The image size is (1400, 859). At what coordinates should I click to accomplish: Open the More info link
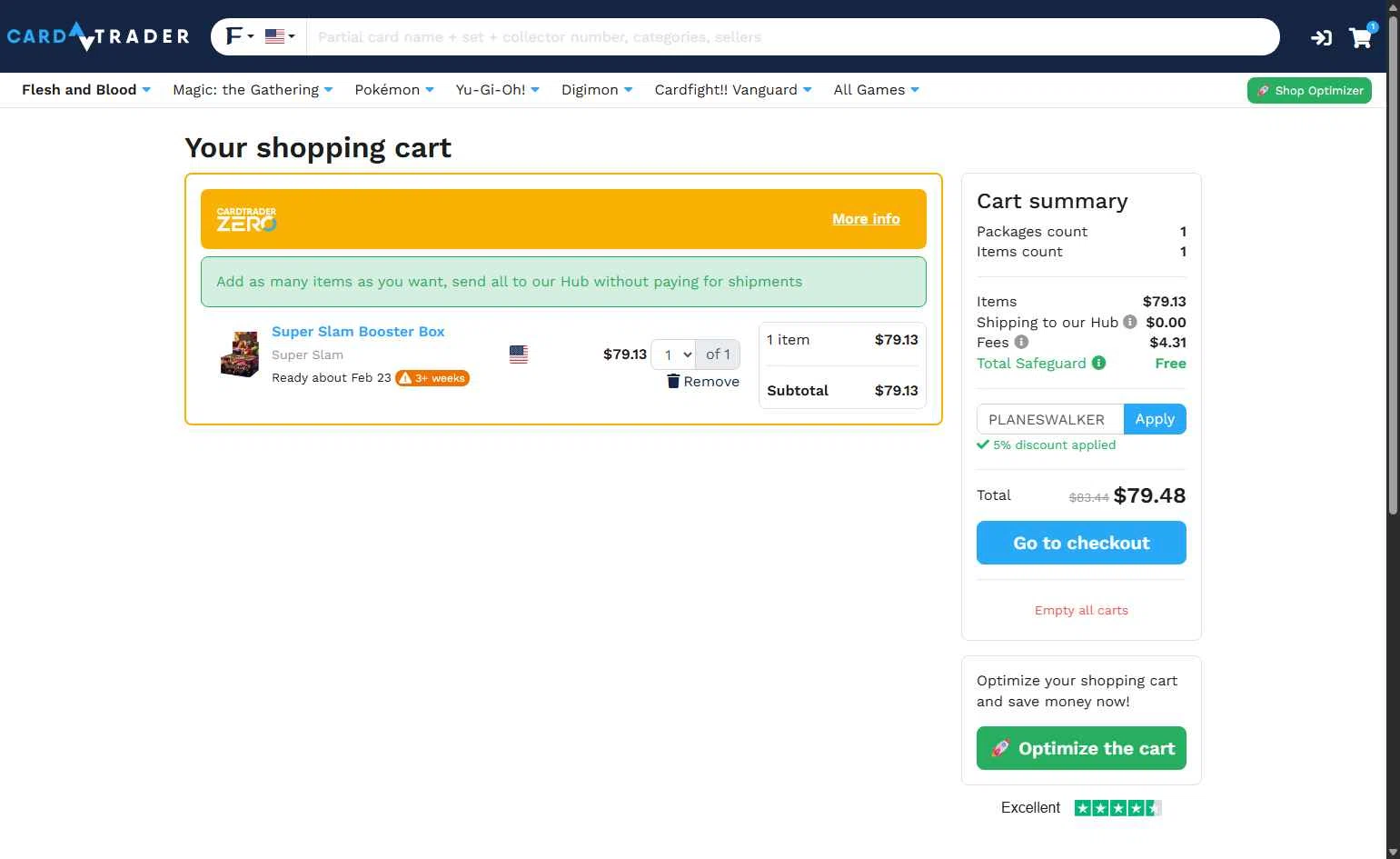click(x=866, y=219)
